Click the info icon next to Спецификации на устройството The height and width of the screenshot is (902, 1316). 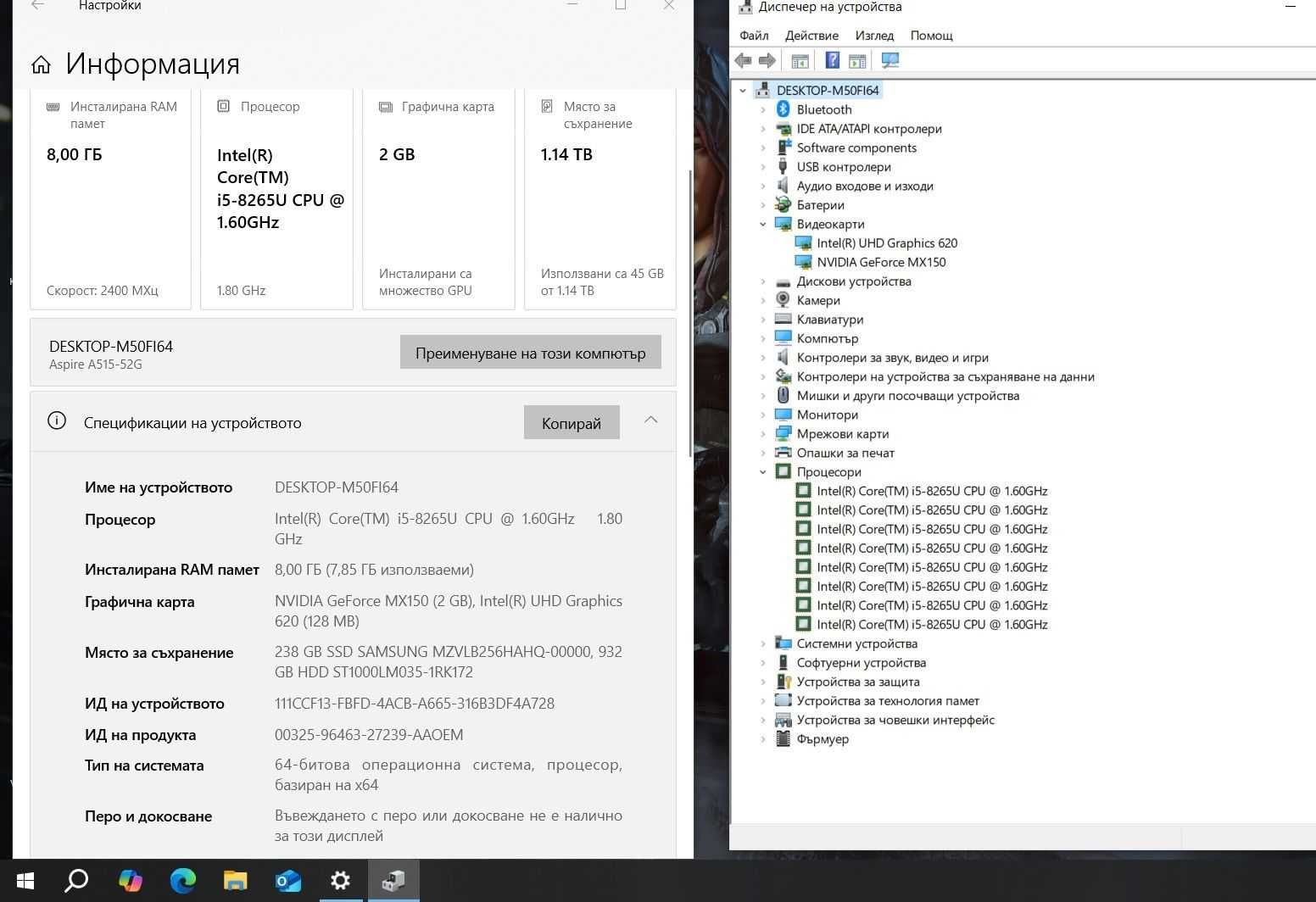pyautogui.click(x=57, y=421)
